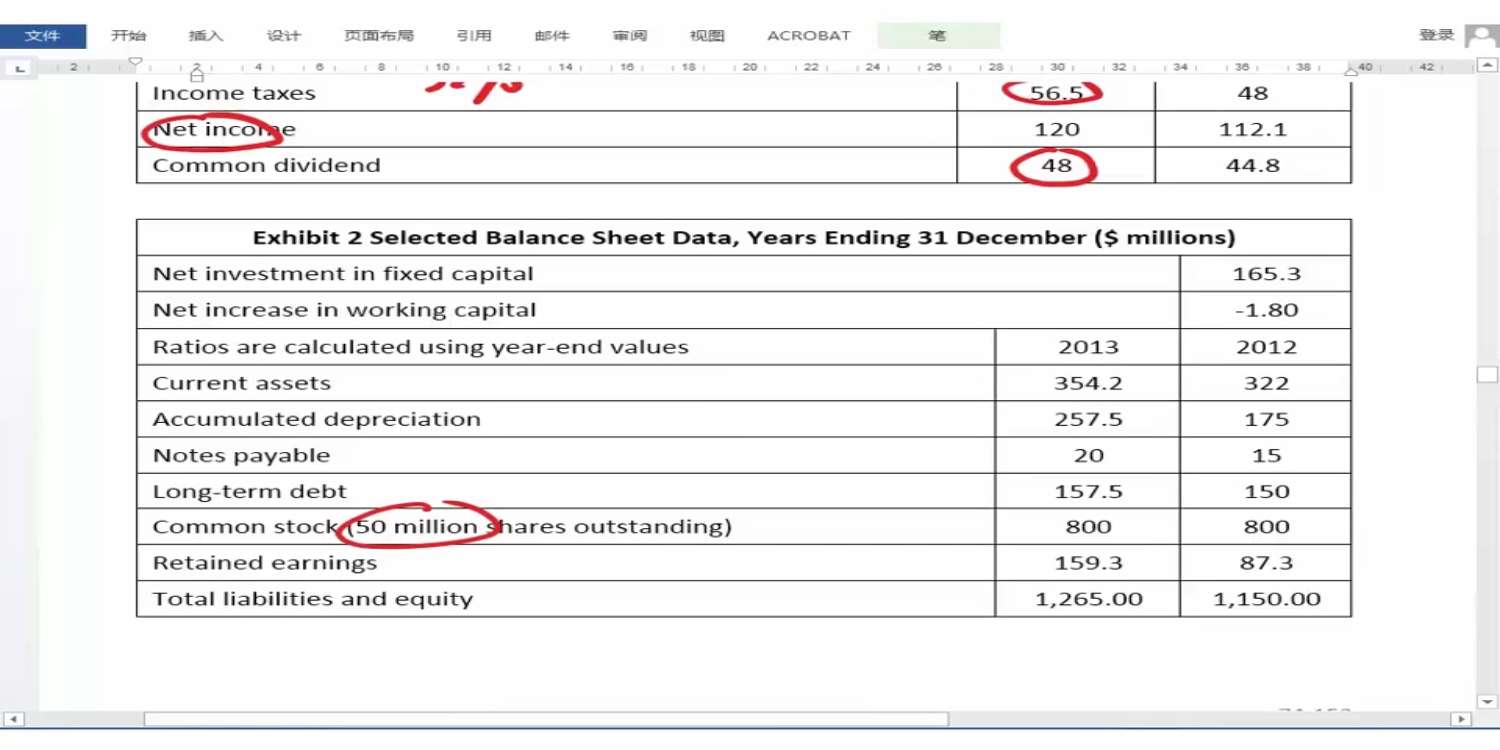
Task: Click the "Current assets" row label
Action: click(x=241, y=383)
